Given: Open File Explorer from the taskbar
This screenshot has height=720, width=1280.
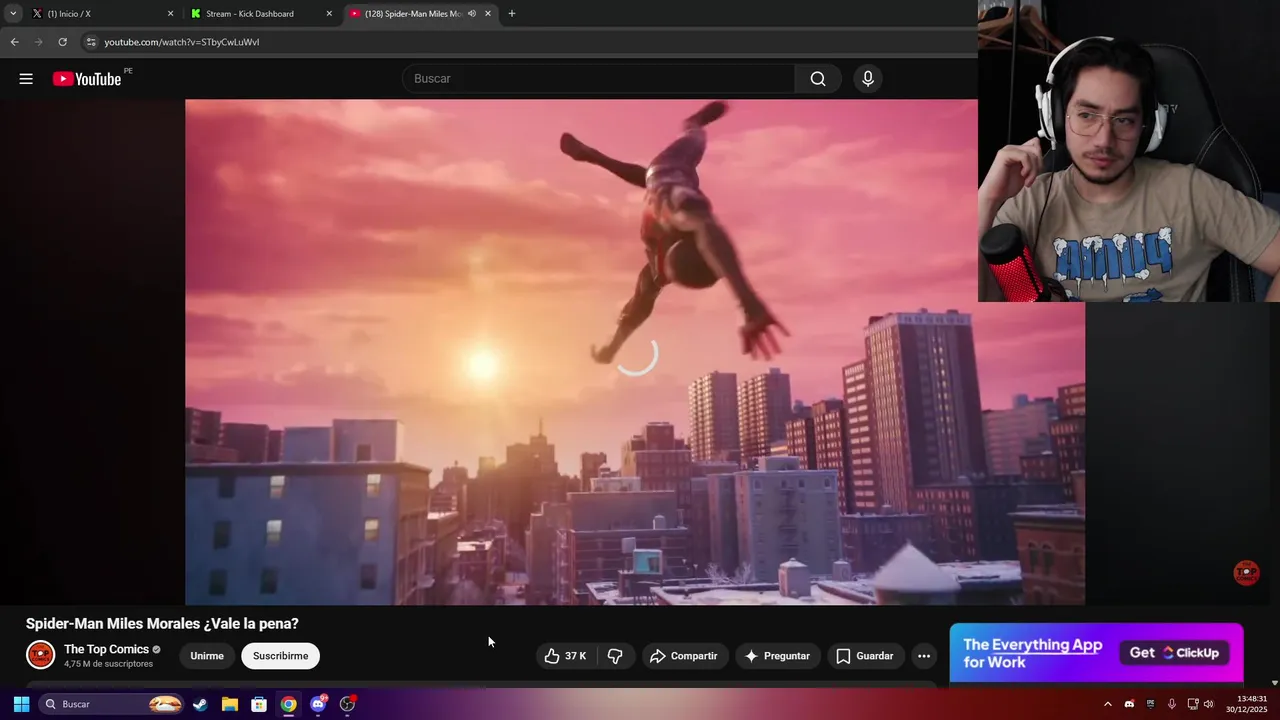Looking at the screenshot, I should click(x=229, y=704).
